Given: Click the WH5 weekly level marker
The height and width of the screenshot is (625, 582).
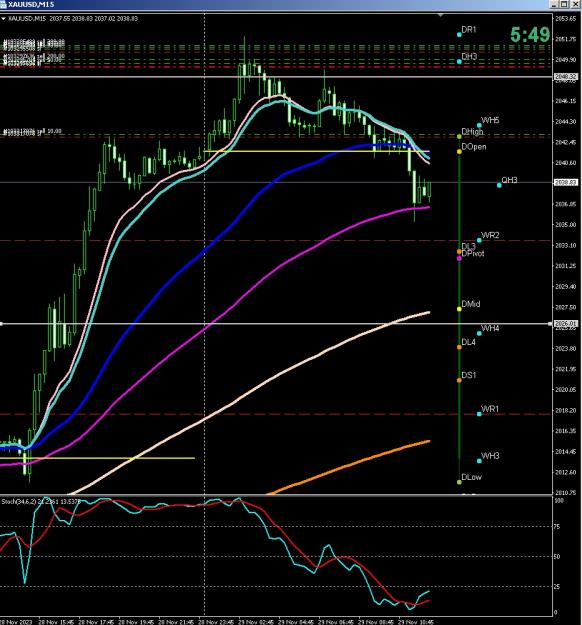Looking at the screenshot, I should click(x=480, y=125).
